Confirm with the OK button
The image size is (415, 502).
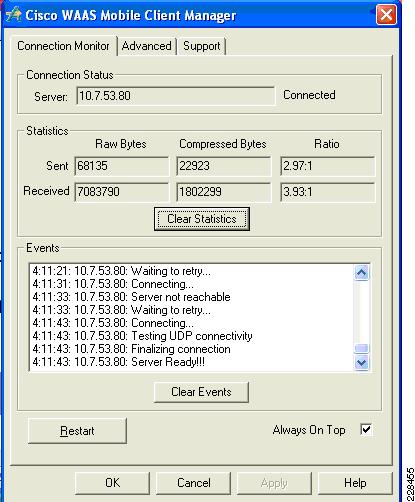tap(112, 483)
